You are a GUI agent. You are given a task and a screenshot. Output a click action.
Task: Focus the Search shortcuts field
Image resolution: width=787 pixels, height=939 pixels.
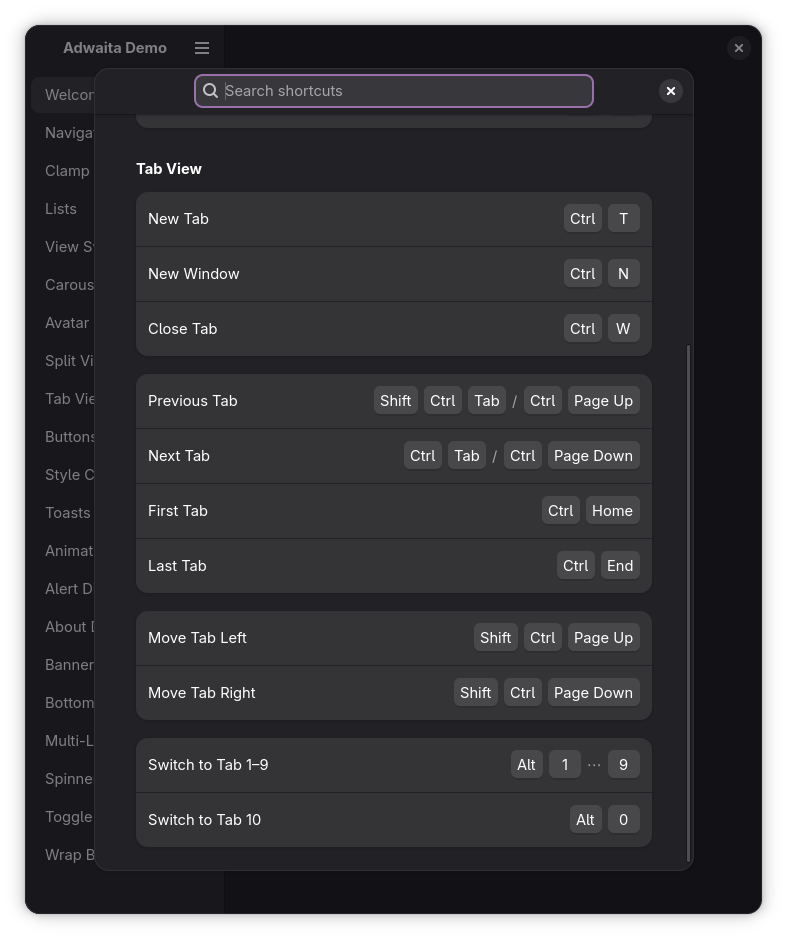(394, 91)
